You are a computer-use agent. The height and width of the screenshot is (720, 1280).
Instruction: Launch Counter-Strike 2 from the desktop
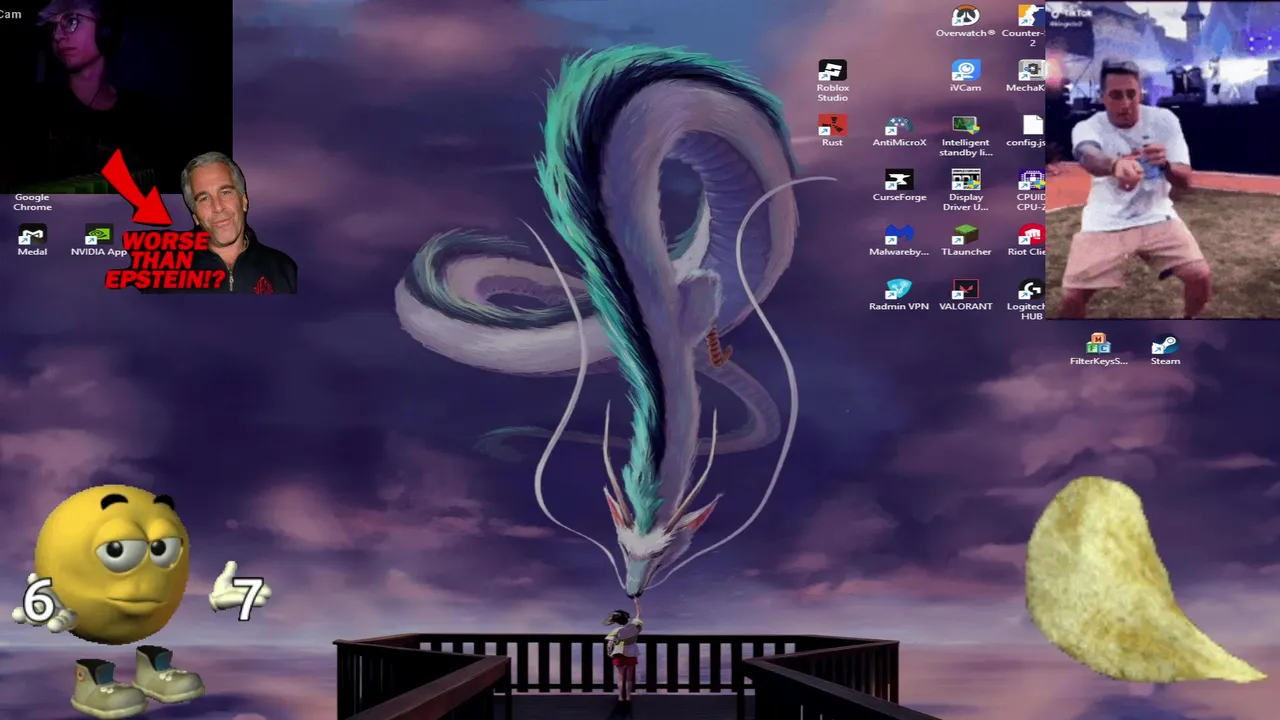1023,25
